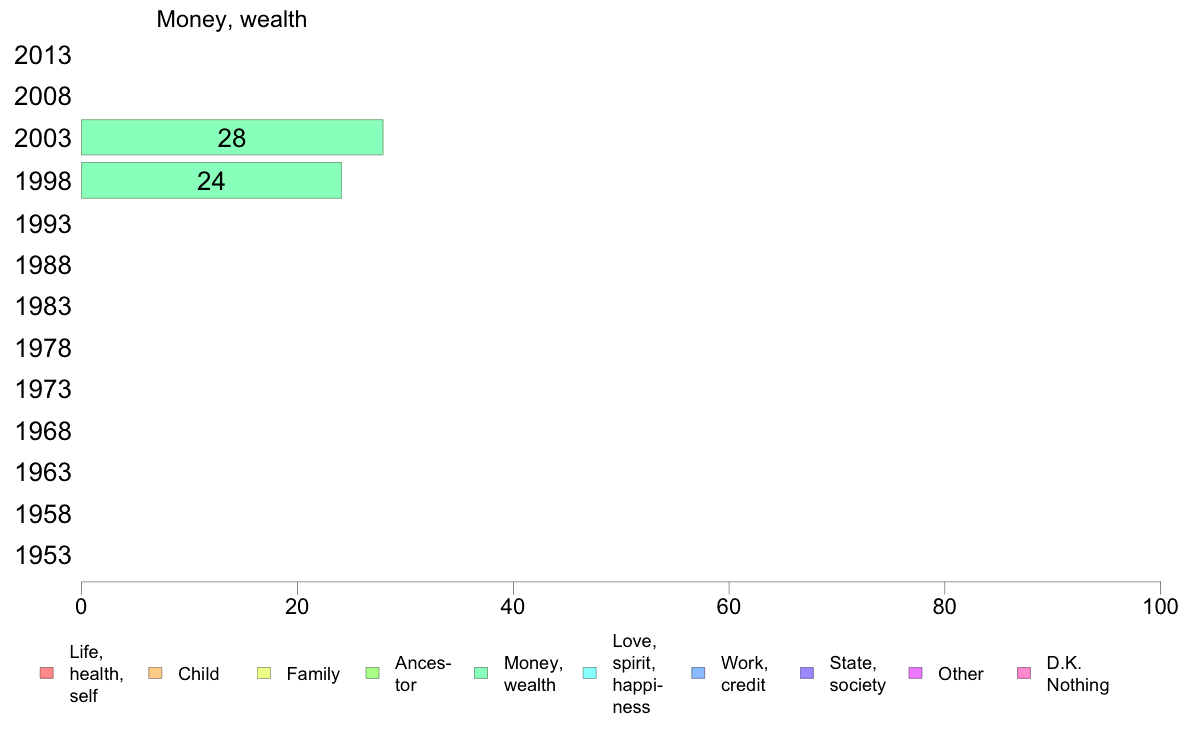Click the yellow Family legend swatch
1188x736 pixels.
(x=264, y=673)
